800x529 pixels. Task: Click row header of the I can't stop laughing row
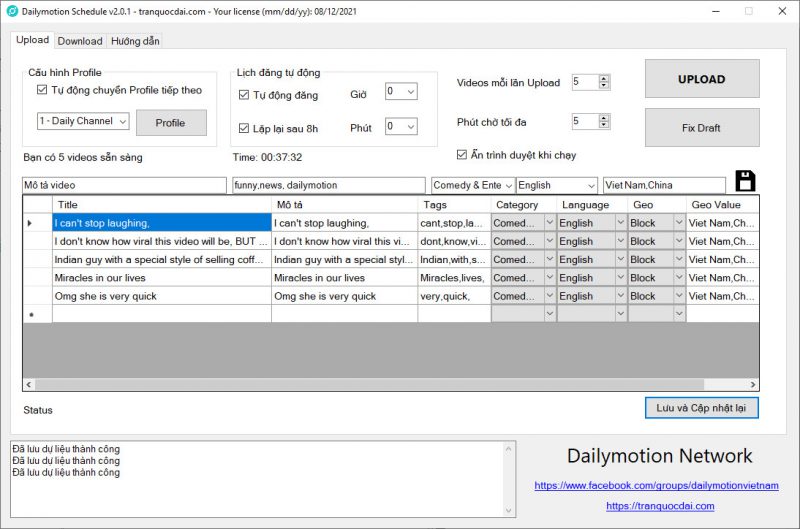point(38,223)
